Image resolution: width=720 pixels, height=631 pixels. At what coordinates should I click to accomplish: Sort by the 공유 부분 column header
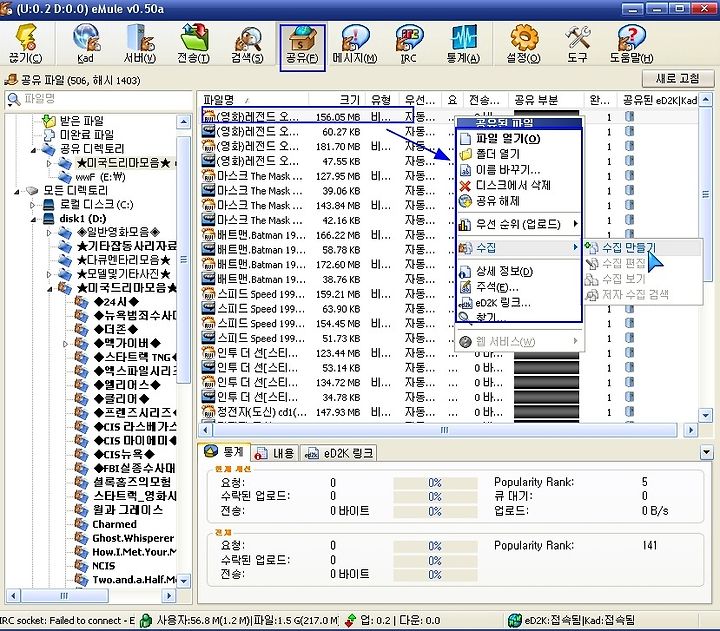[x=546, y=100]
